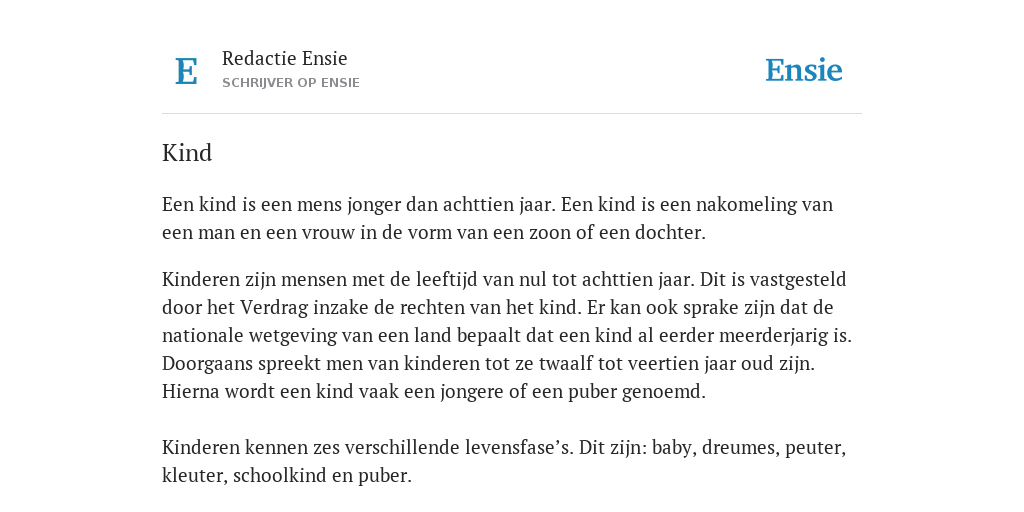
Task: Click the blue E avatar icon
Action: tap(186, 71)
